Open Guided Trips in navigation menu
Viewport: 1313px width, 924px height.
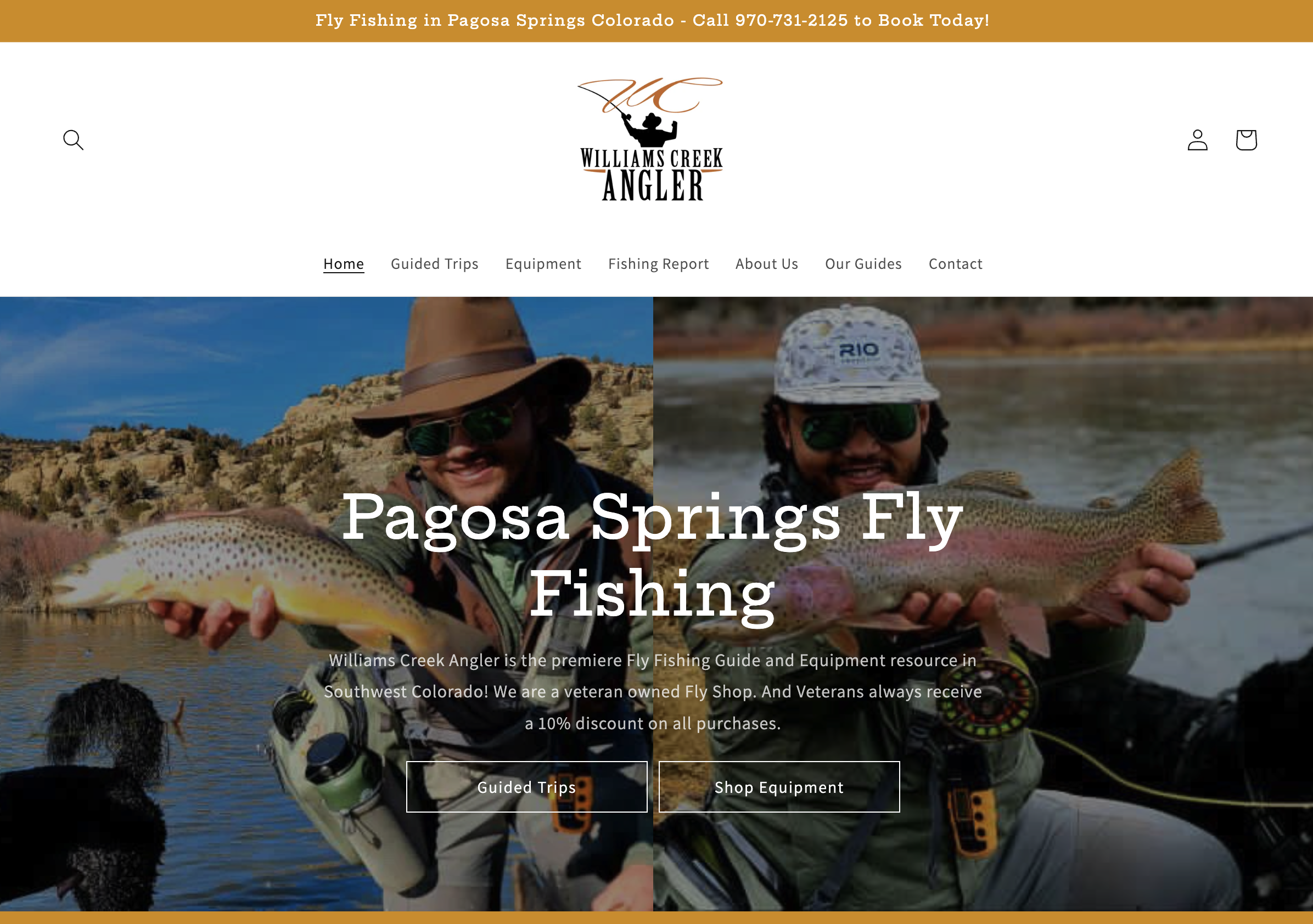435,263
